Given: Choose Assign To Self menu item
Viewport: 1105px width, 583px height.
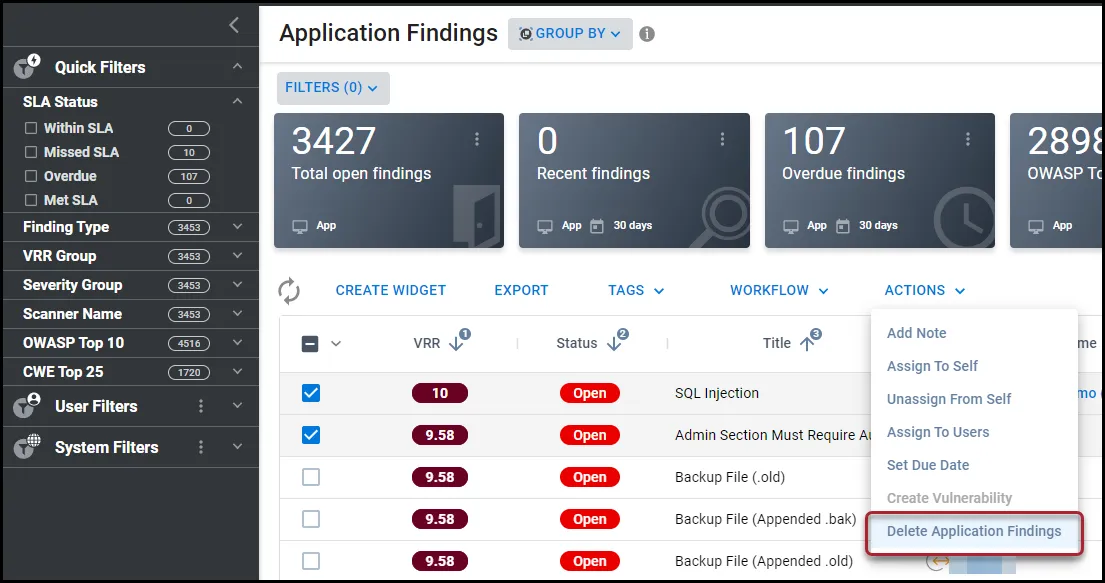Looking at the screenshot, I should click(932, 366).
